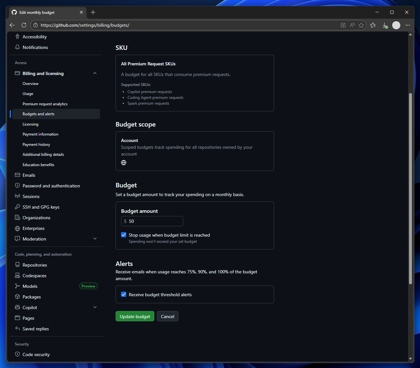Open Payment history page
Viewport: 420px width, 368px height.
36,145
